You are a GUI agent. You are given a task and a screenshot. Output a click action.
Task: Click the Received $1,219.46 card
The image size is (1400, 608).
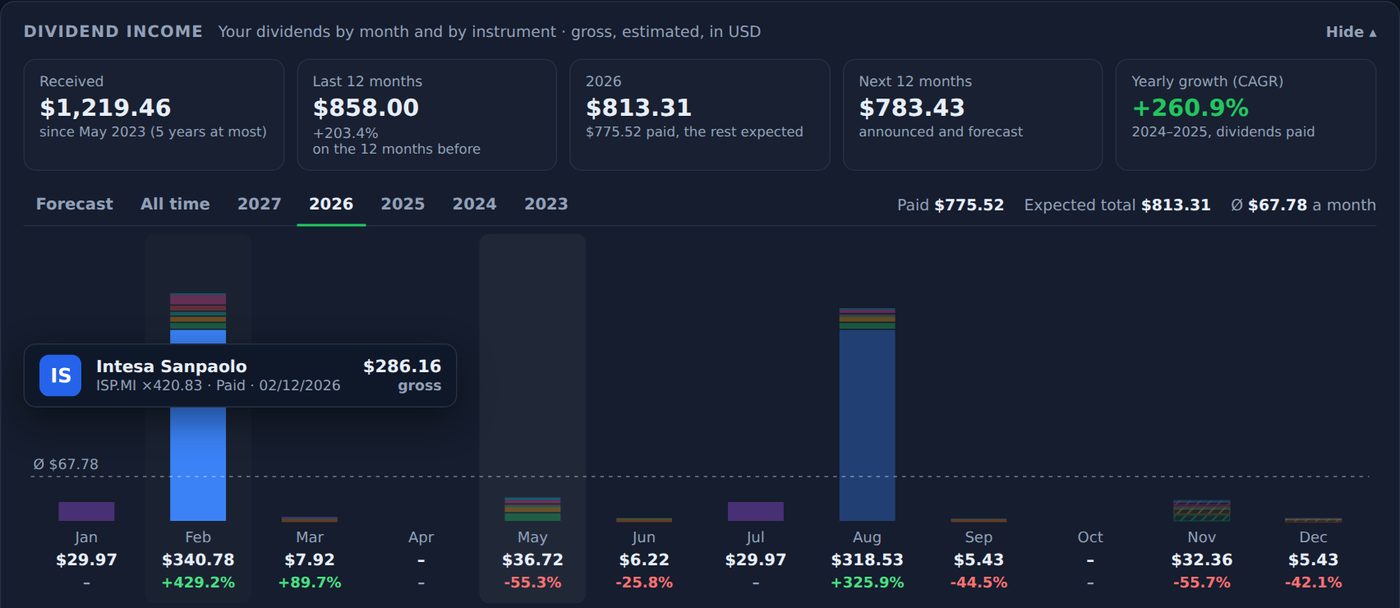[x=154, y=114]
